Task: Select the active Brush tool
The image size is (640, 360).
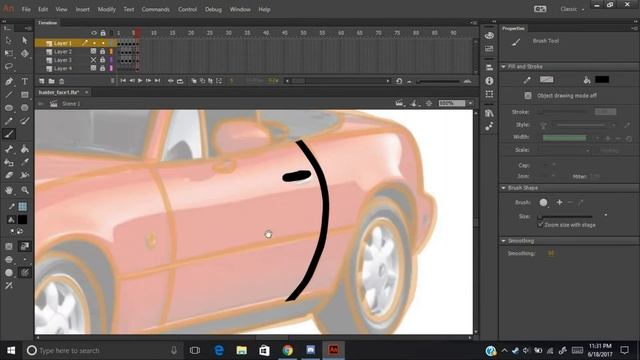Action: coord(9,134)
